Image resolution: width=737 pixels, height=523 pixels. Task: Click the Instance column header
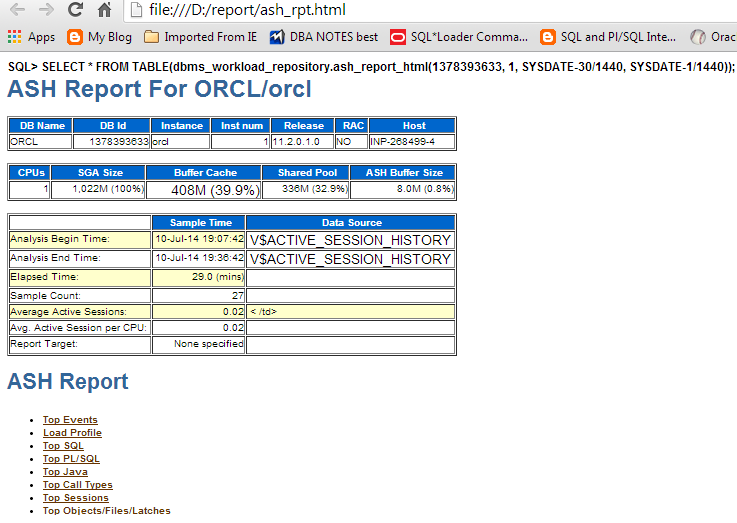coord(181,125)
